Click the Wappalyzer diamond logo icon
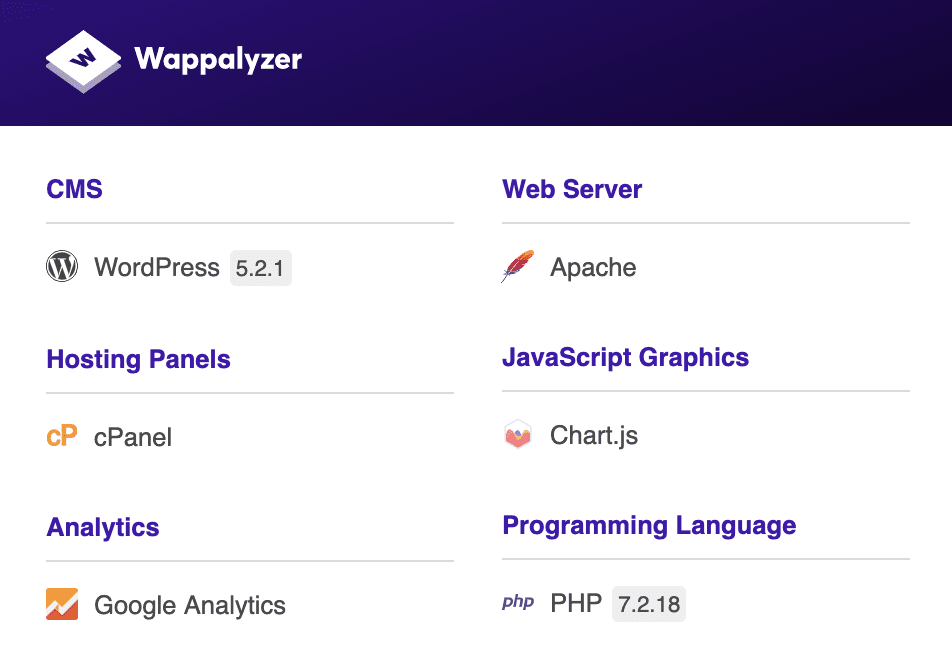Viewport: 952px width, 660px height. click(x=83, y=61)
